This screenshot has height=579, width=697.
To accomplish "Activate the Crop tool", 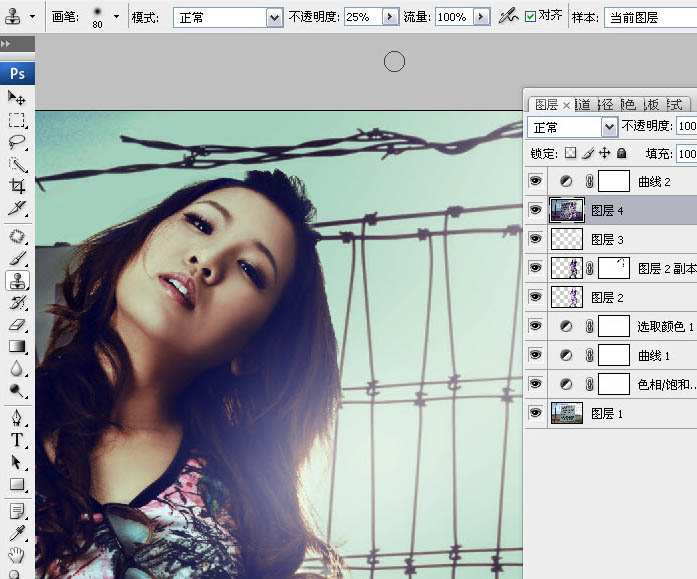I will [17, 186].
